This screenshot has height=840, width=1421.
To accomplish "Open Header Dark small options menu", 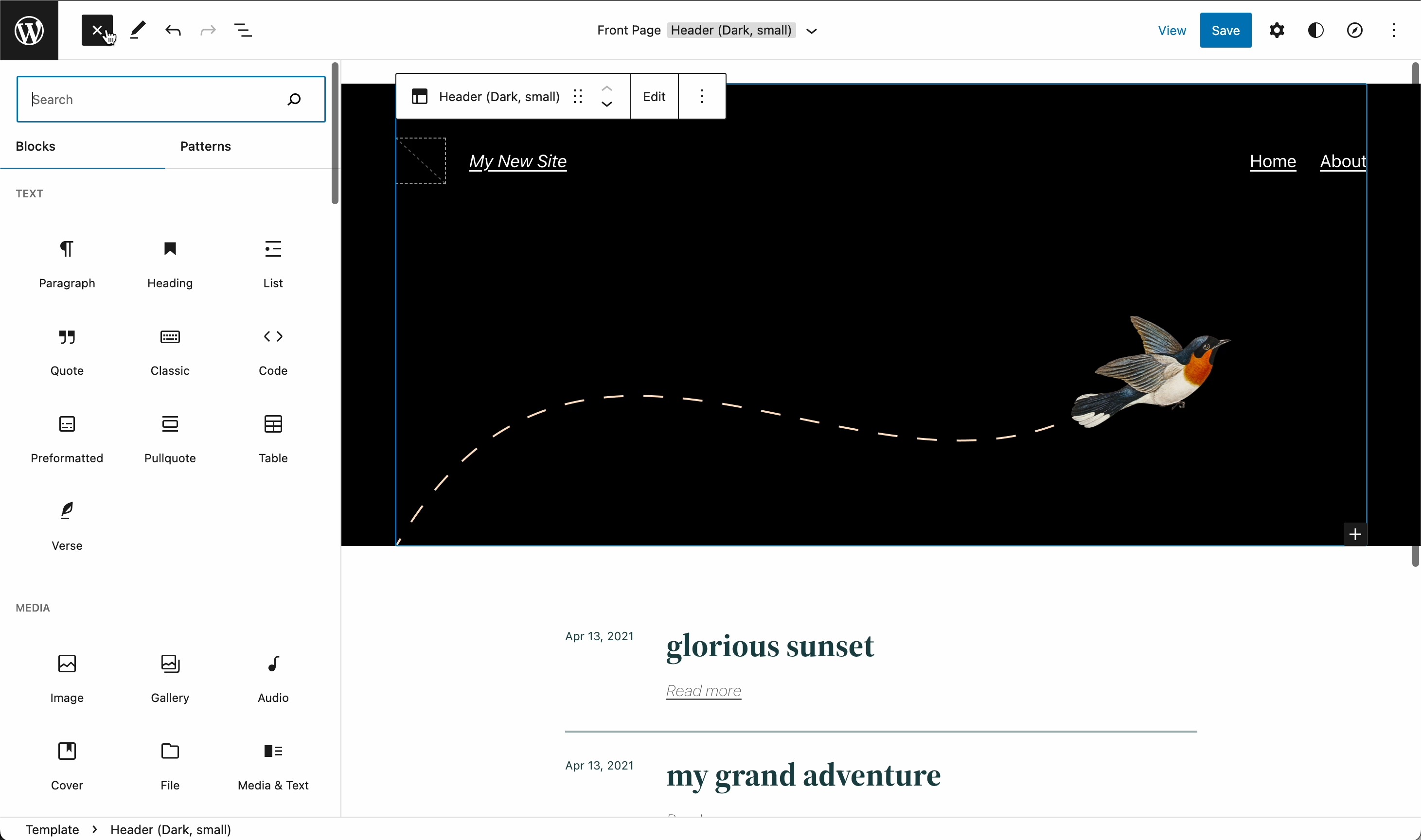I will click(x=701, y=96).
